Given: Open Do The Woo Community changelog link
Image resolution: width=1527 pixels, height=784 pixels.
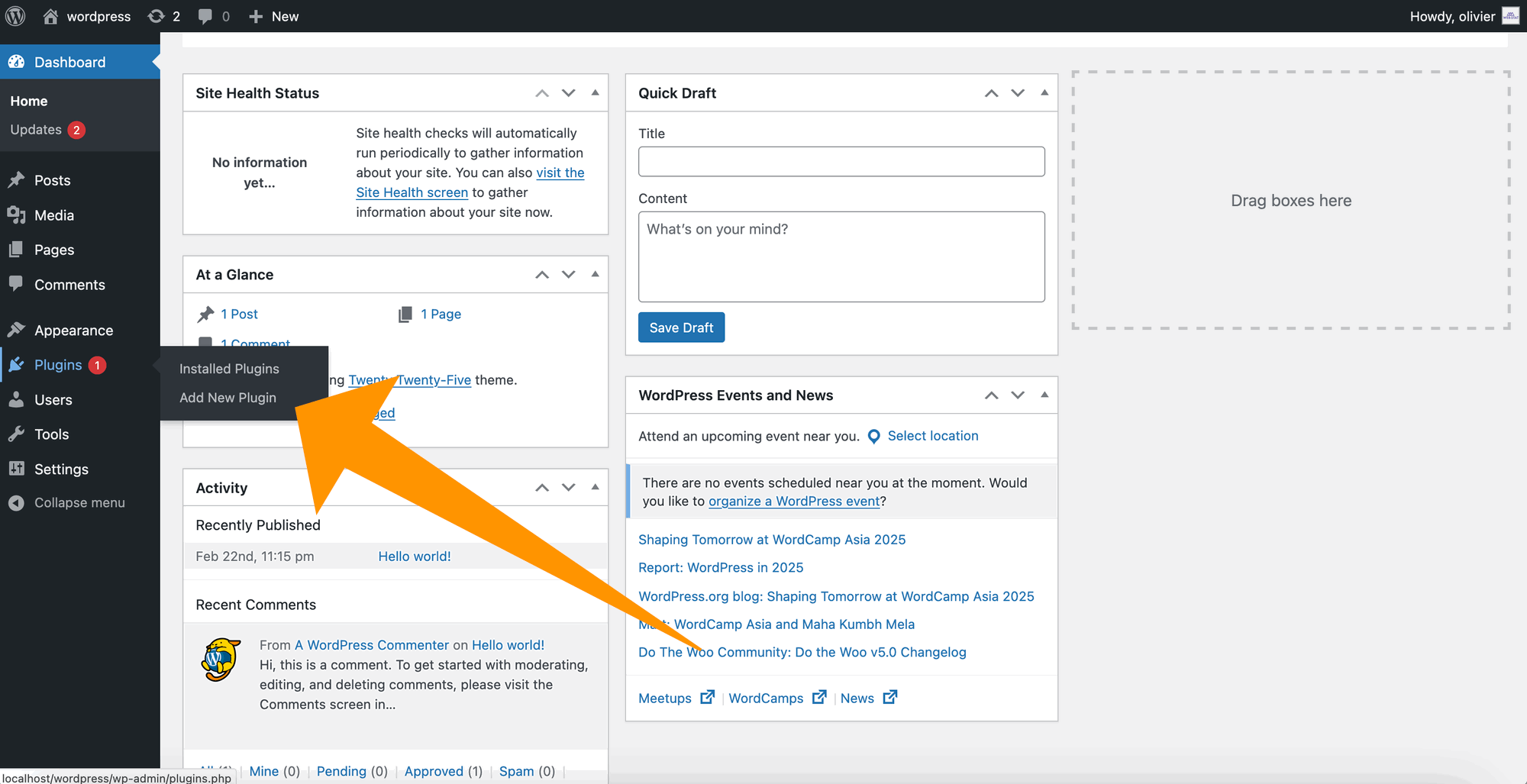Looking at the screenshot, I should [x=802, y=653].
